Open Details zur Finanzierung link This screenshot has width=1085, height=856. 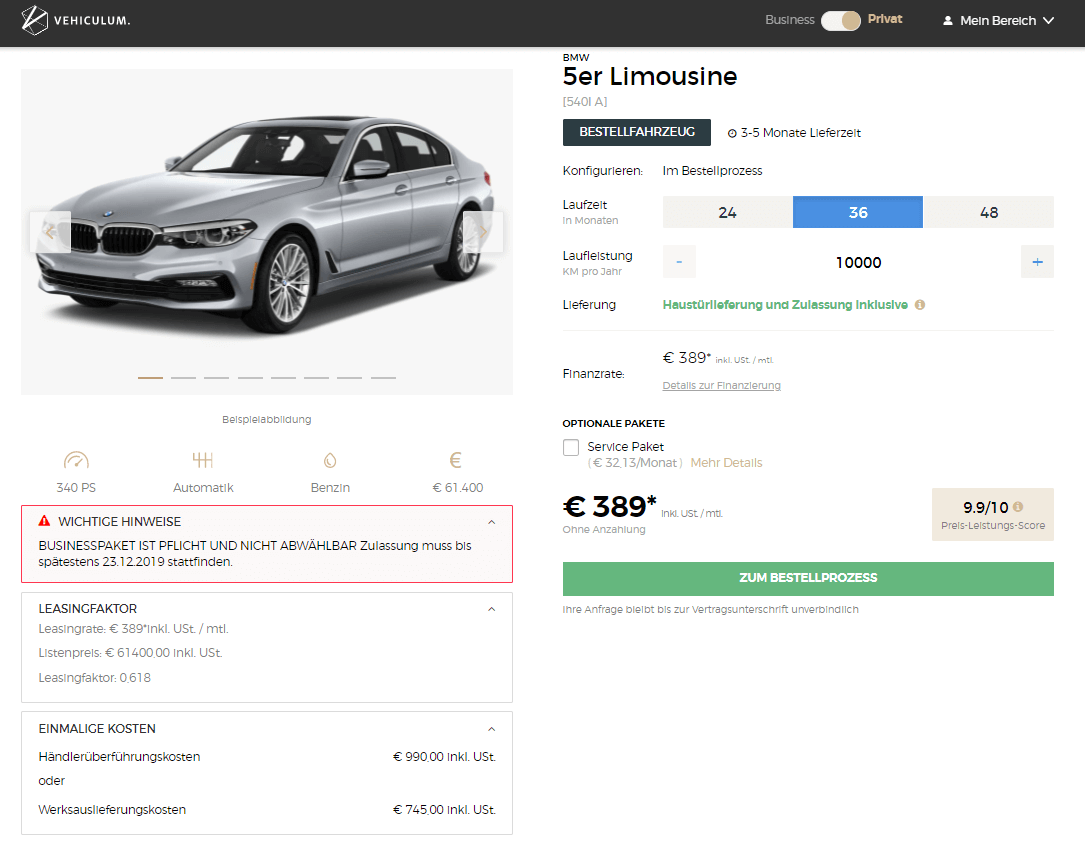722,385
